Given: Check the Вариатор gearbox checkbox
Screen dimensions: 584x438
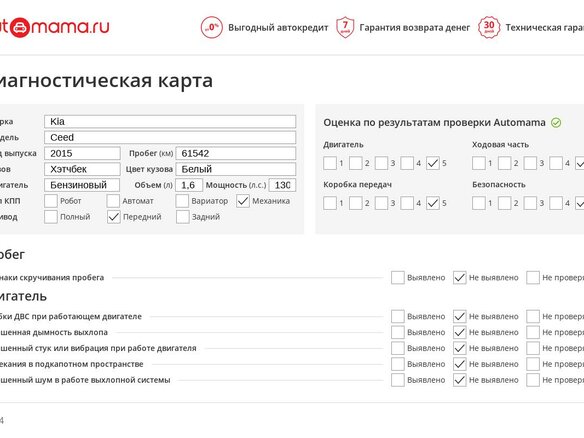Looking at the screenshot, I should [182, 201].
